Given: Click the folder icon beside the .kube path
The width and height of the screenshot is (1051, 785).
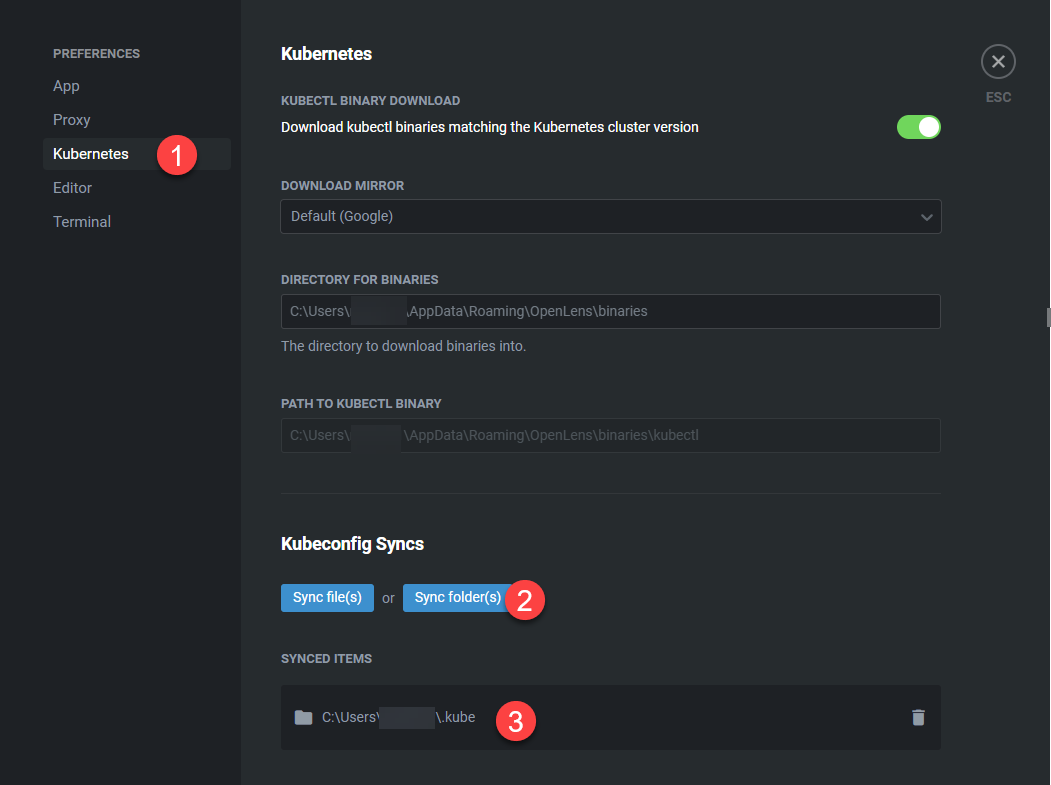Looking at the screenshot, I should pos(303,717).
